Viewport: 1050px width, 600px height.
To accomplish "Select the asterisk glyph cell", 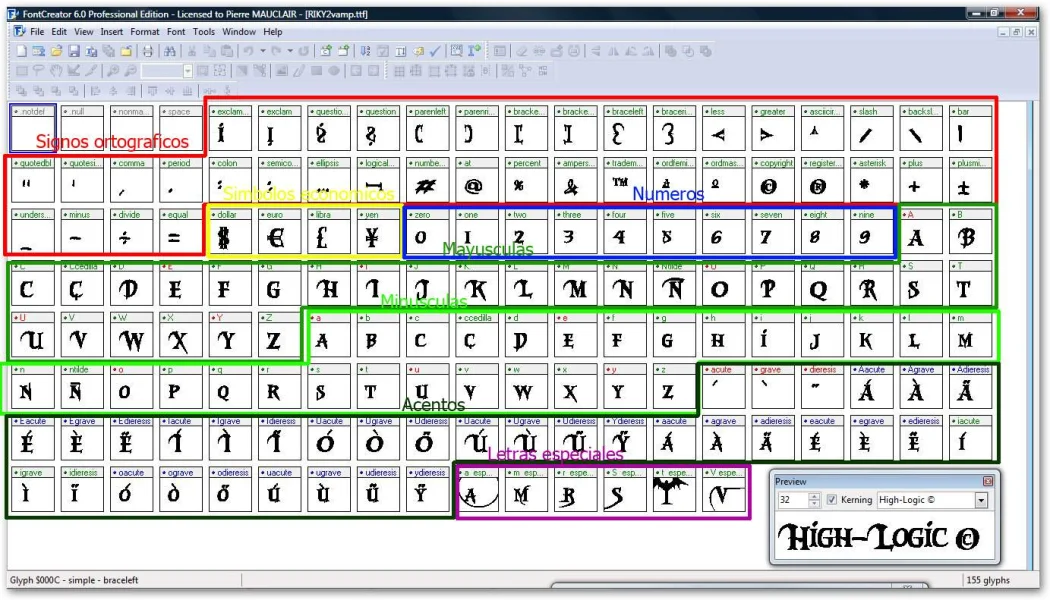I will (872, 179).
